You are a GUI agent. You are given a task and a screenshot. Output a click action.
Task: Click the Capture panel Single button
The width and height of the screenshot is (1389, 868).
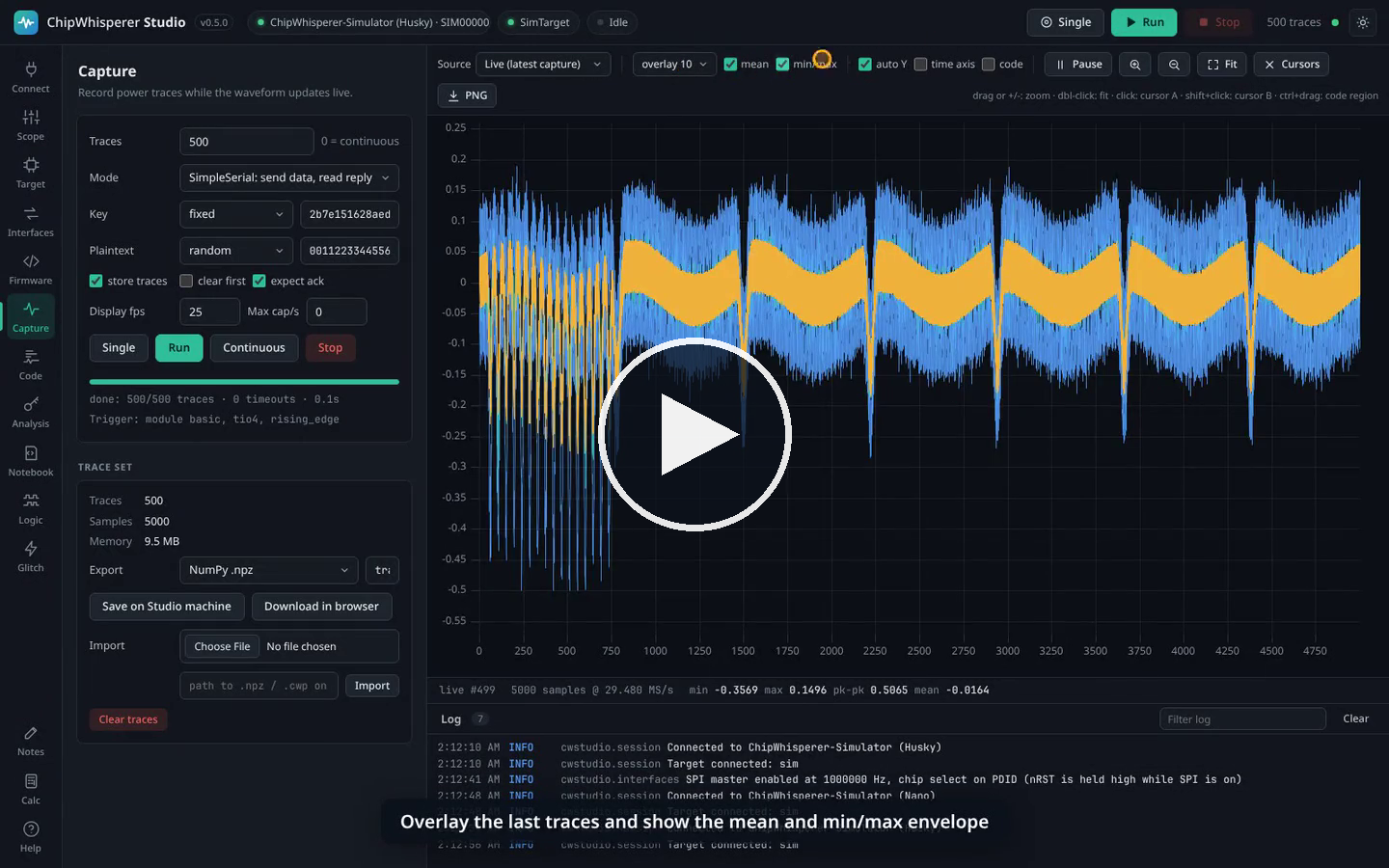point(119,348)
